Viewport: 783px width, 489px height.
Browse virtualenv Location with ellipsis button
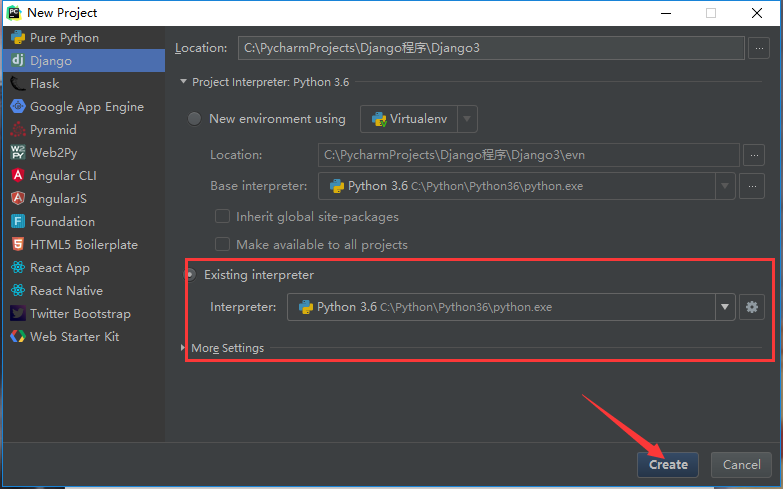point(754,155)
